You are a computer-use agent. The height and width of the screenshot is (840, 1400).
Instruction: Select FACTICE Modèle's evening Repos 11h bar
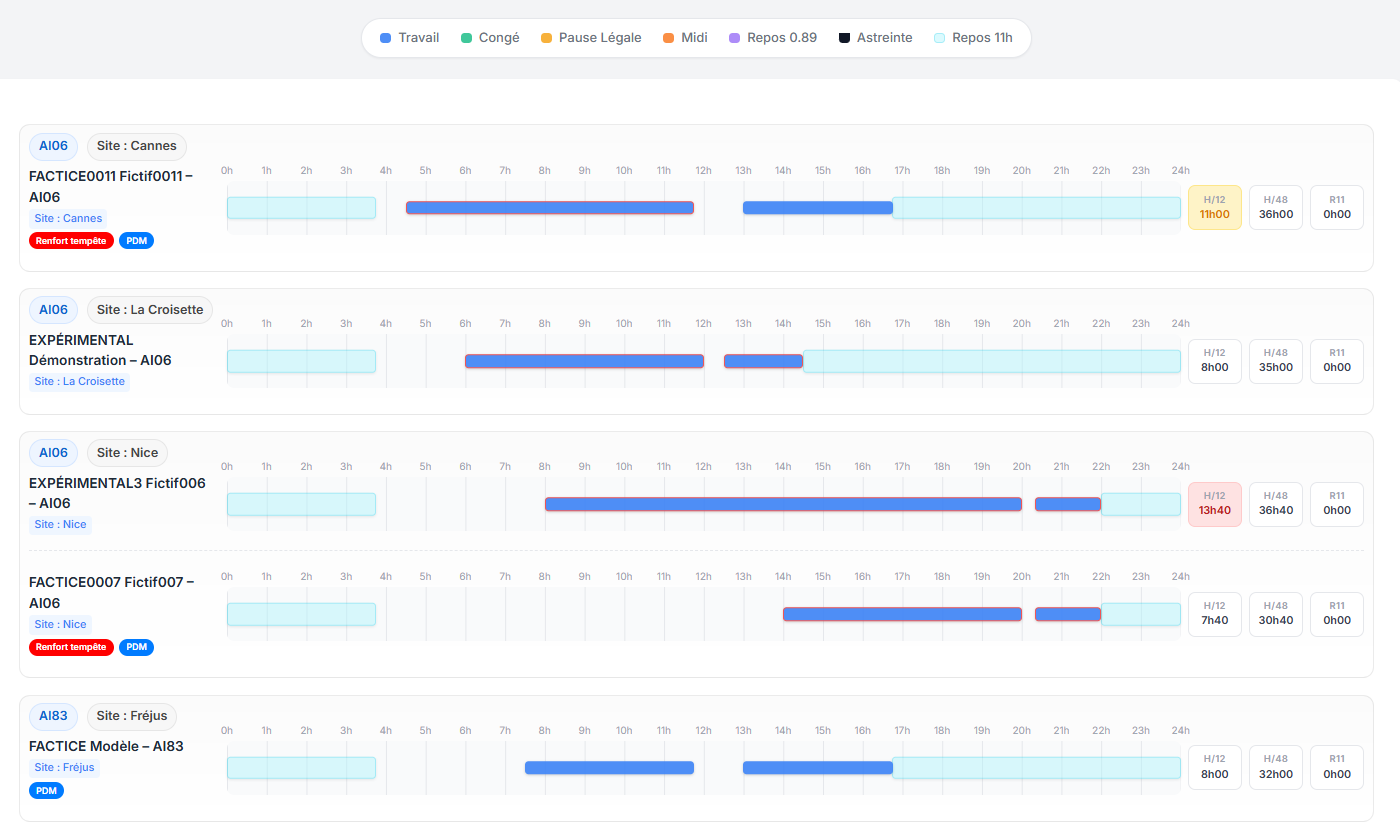1036,768
